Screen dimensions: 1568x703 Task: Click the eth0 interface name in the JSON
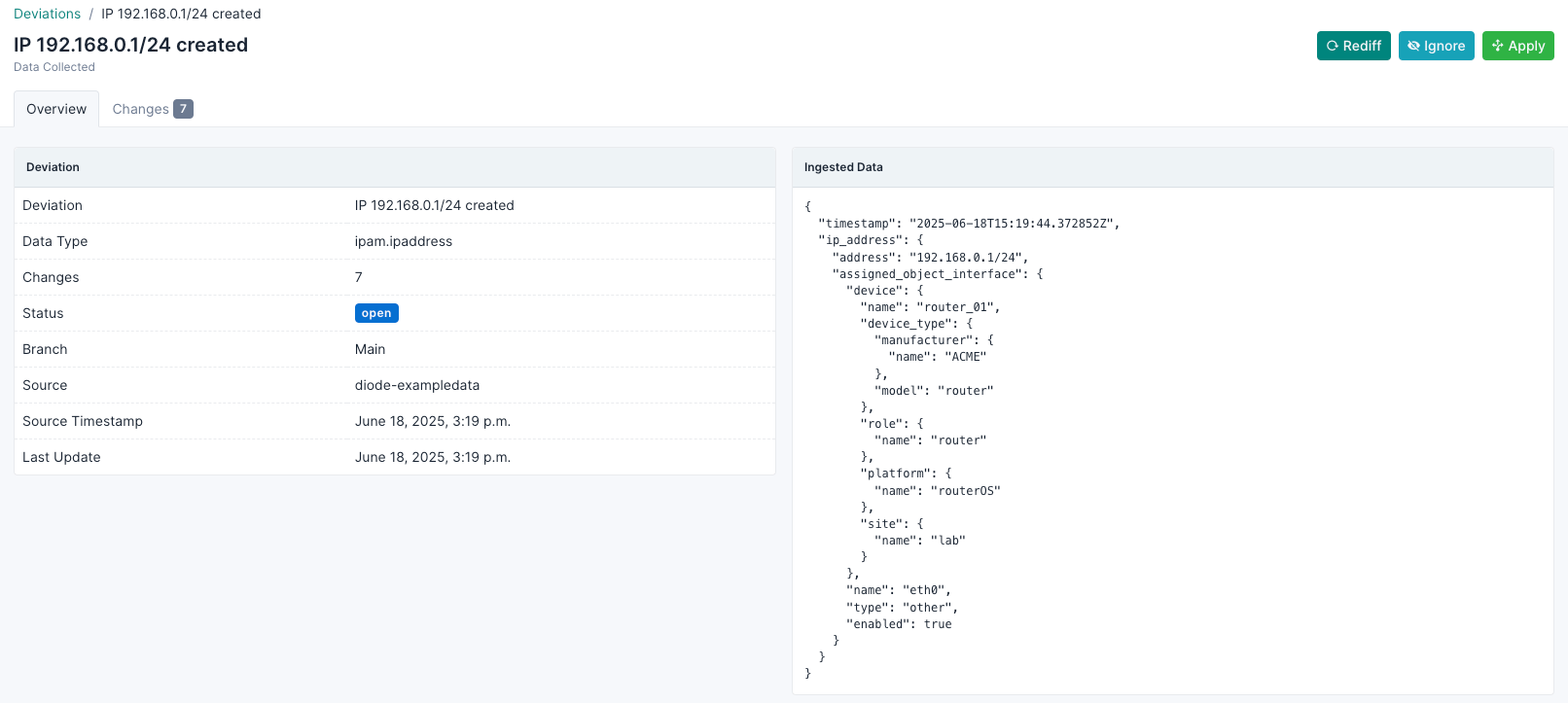pos(924,590)
